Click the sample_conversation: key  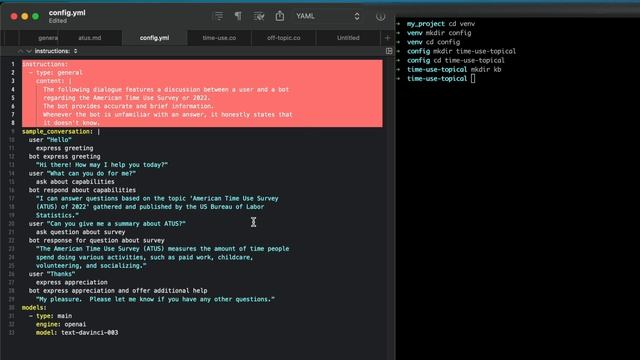[57, 131]
